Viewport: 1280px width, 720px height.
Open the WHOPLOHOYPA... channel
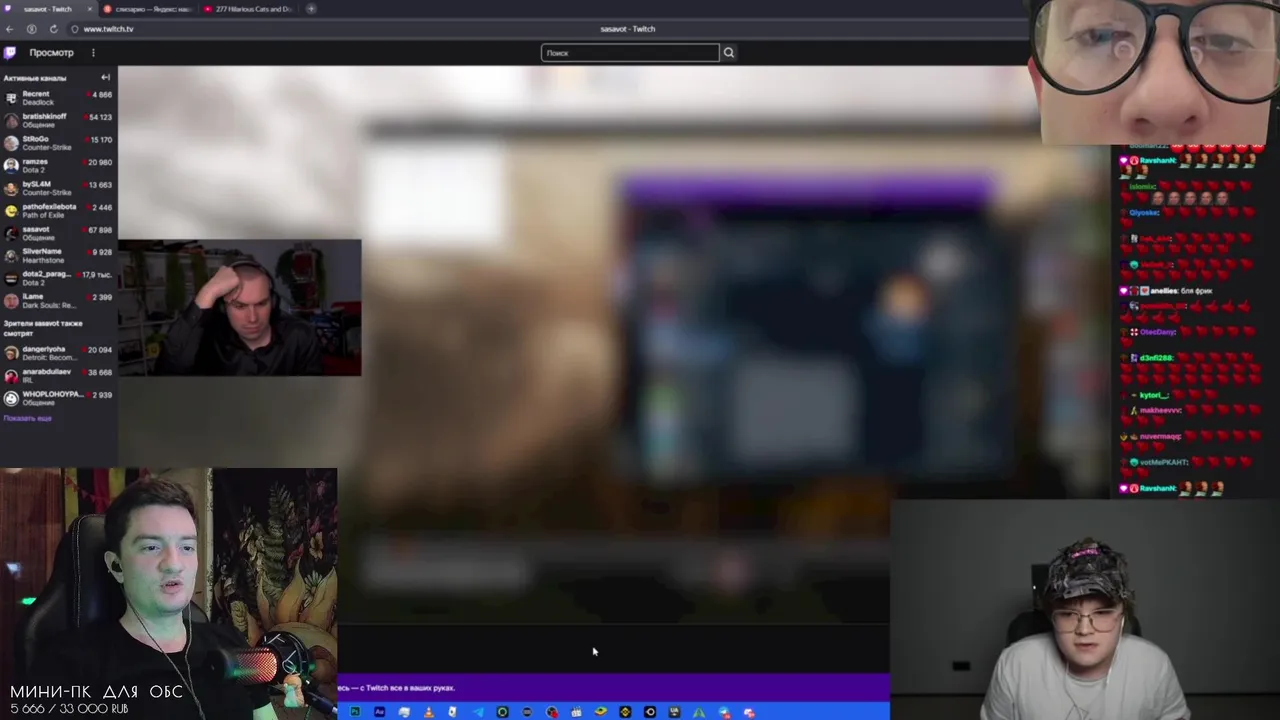click(58, 398)
